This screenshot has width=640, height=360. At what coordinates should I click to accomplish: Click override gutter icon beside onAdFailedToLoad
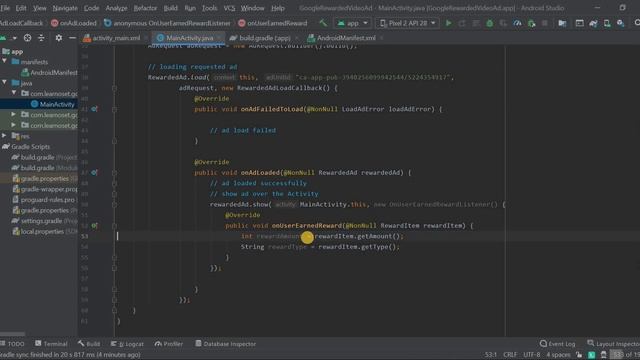click(x=94, y=109)
